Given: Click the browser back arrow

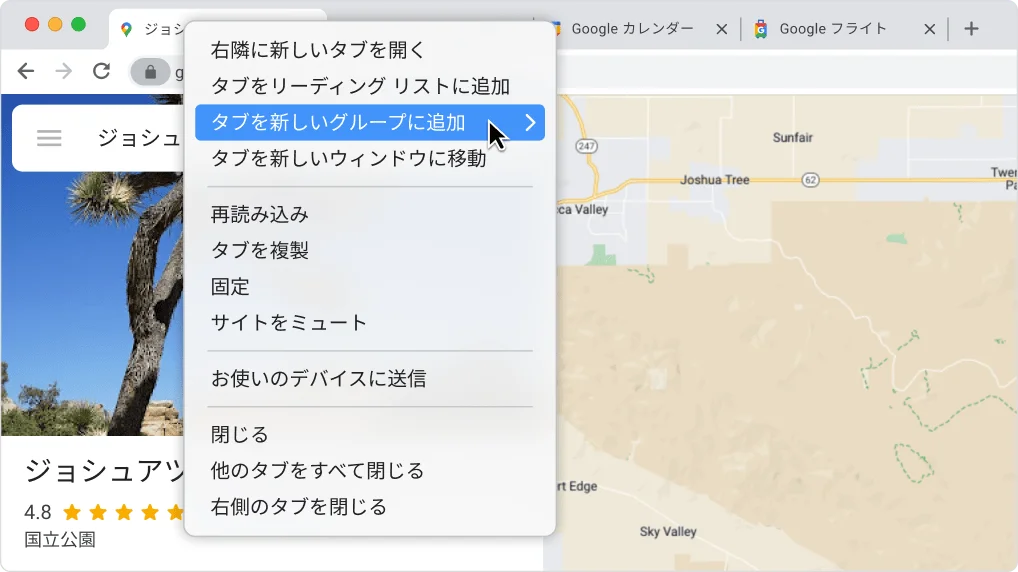Looking at the screenshot, I should click(26, 71).
